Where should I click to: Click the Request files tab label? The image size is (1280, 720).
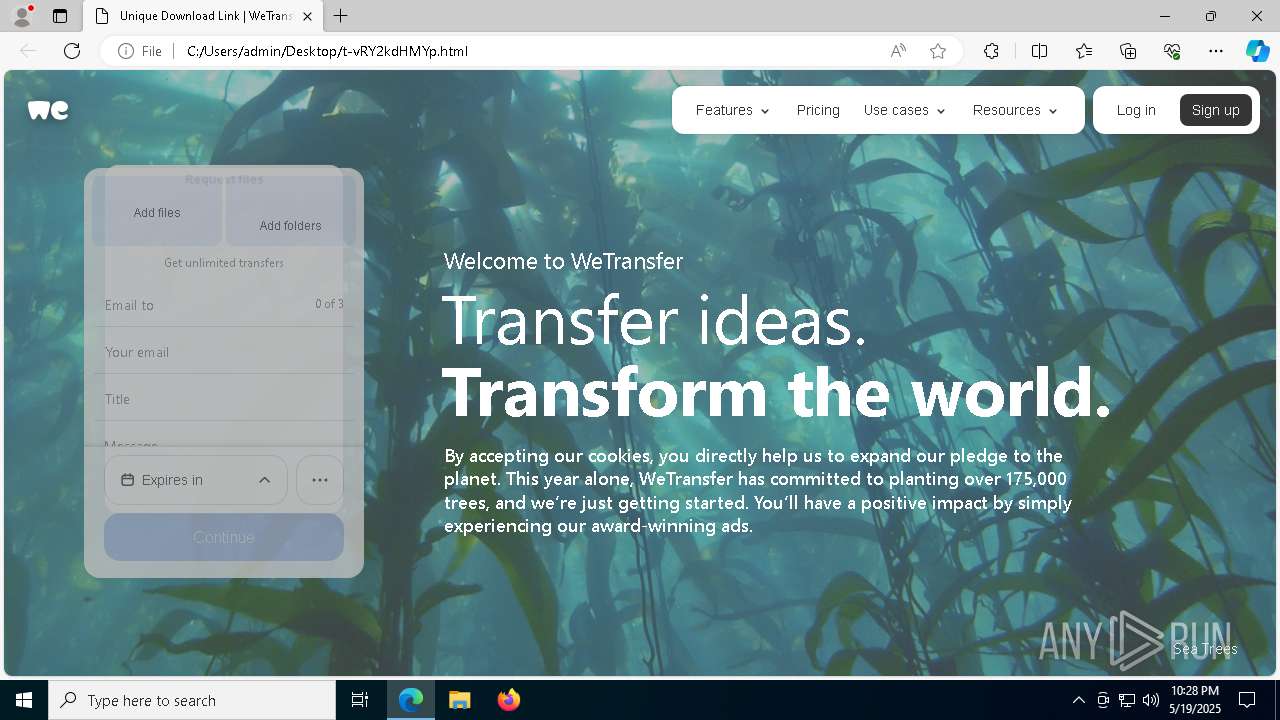224,179
